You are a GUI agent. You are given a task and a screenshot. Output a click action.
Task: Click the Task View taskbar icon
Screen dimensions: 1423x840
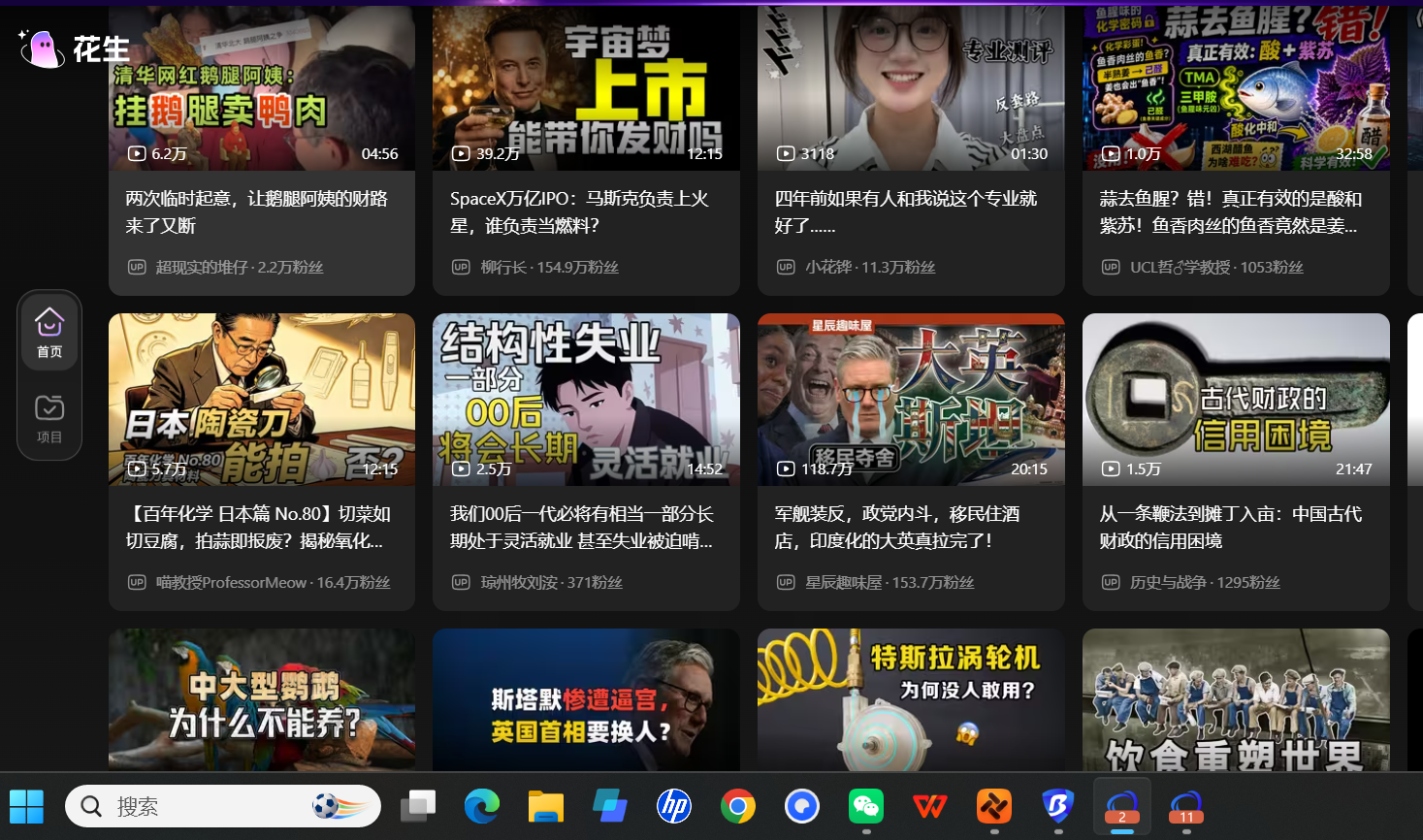pos(418,806)
